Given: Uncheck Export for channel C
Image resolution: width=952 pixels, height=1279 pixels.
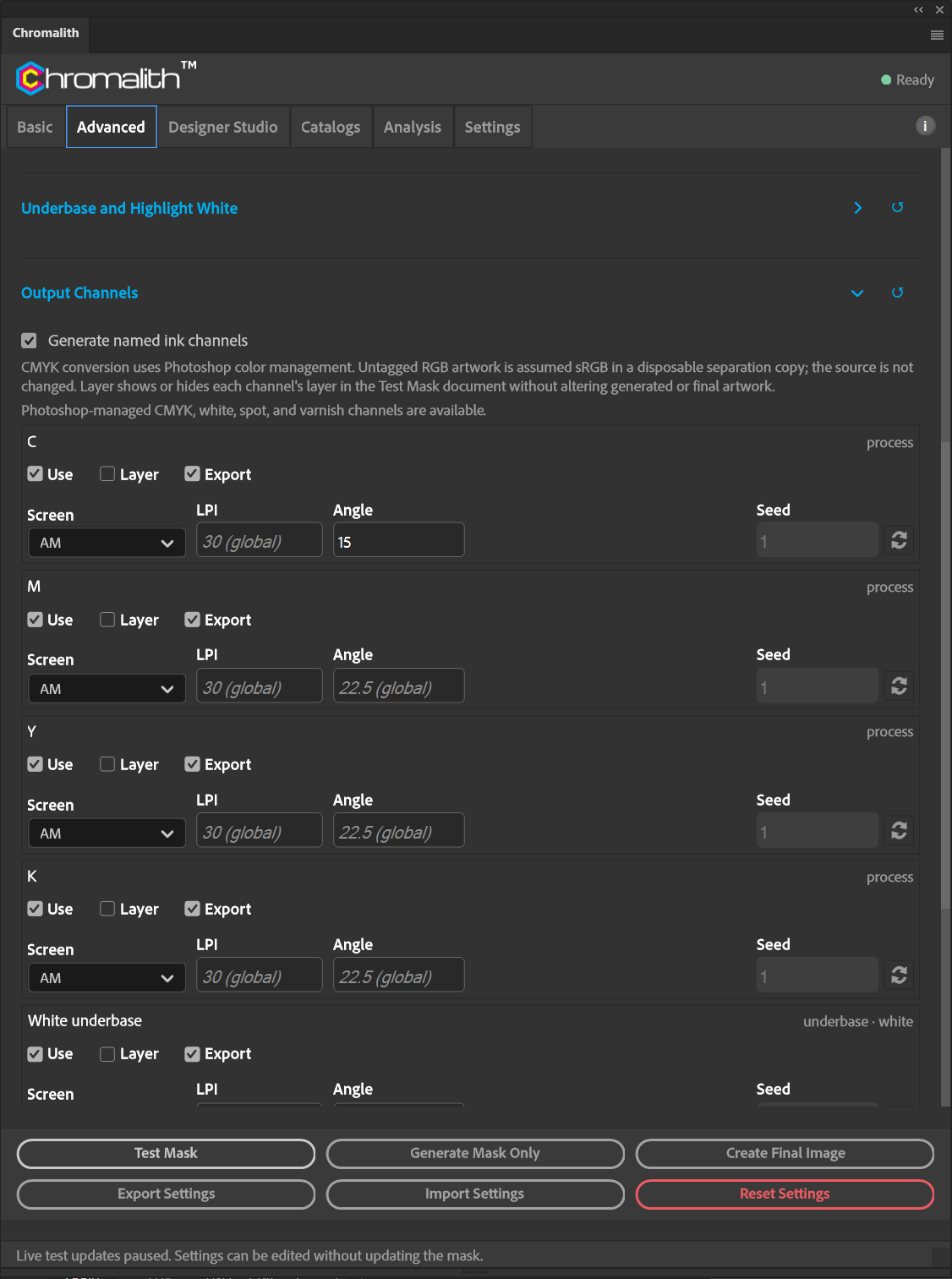Looking at the screenshot, I should coord(192,473).
